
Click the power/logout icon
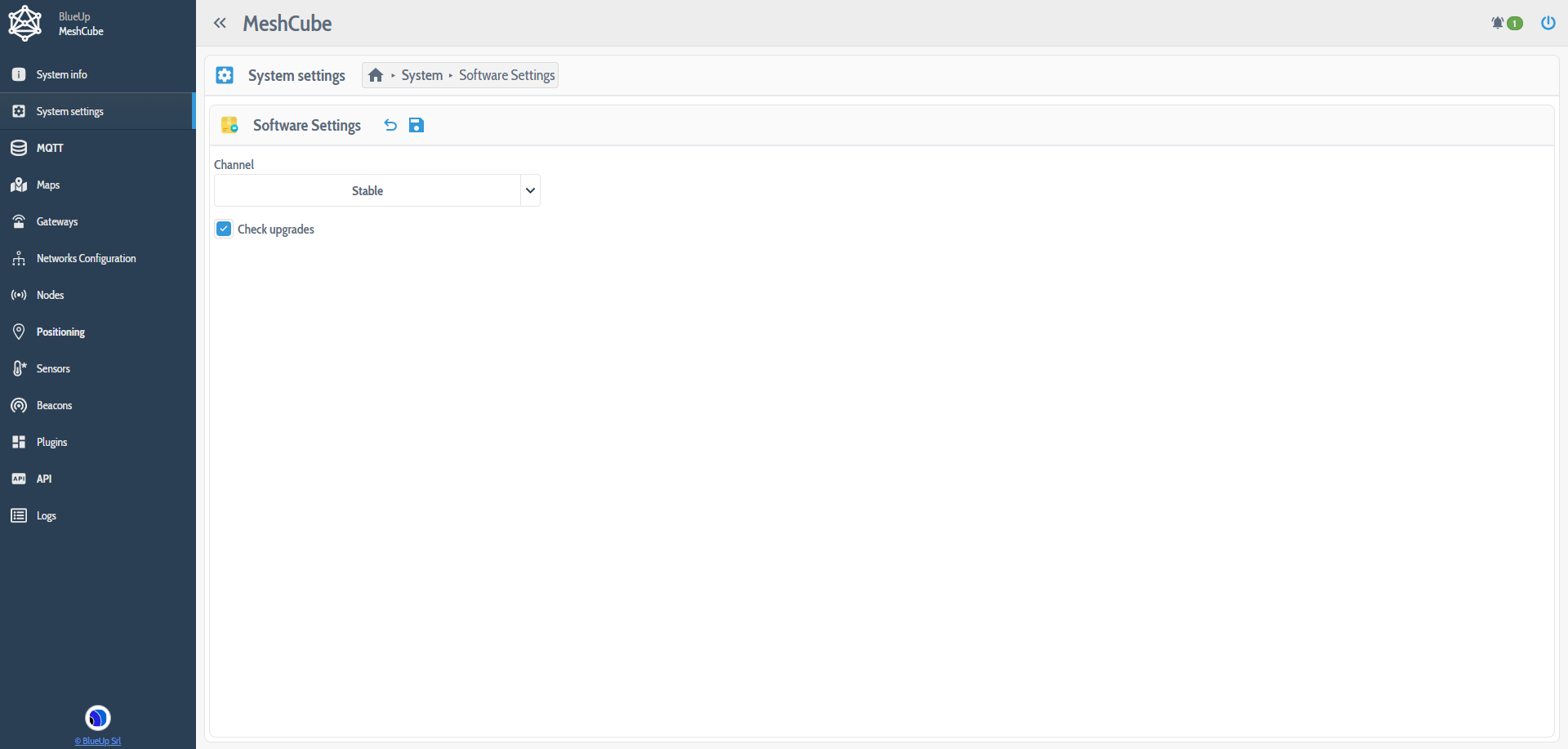pyautogui.click(x=1548, y=23)
